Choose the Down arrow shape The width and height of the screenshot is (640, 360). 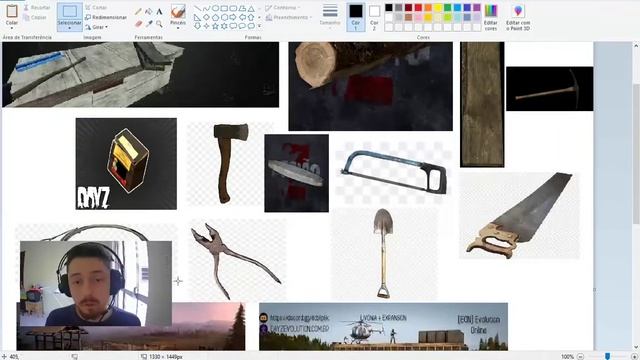(x=198, y=26)
